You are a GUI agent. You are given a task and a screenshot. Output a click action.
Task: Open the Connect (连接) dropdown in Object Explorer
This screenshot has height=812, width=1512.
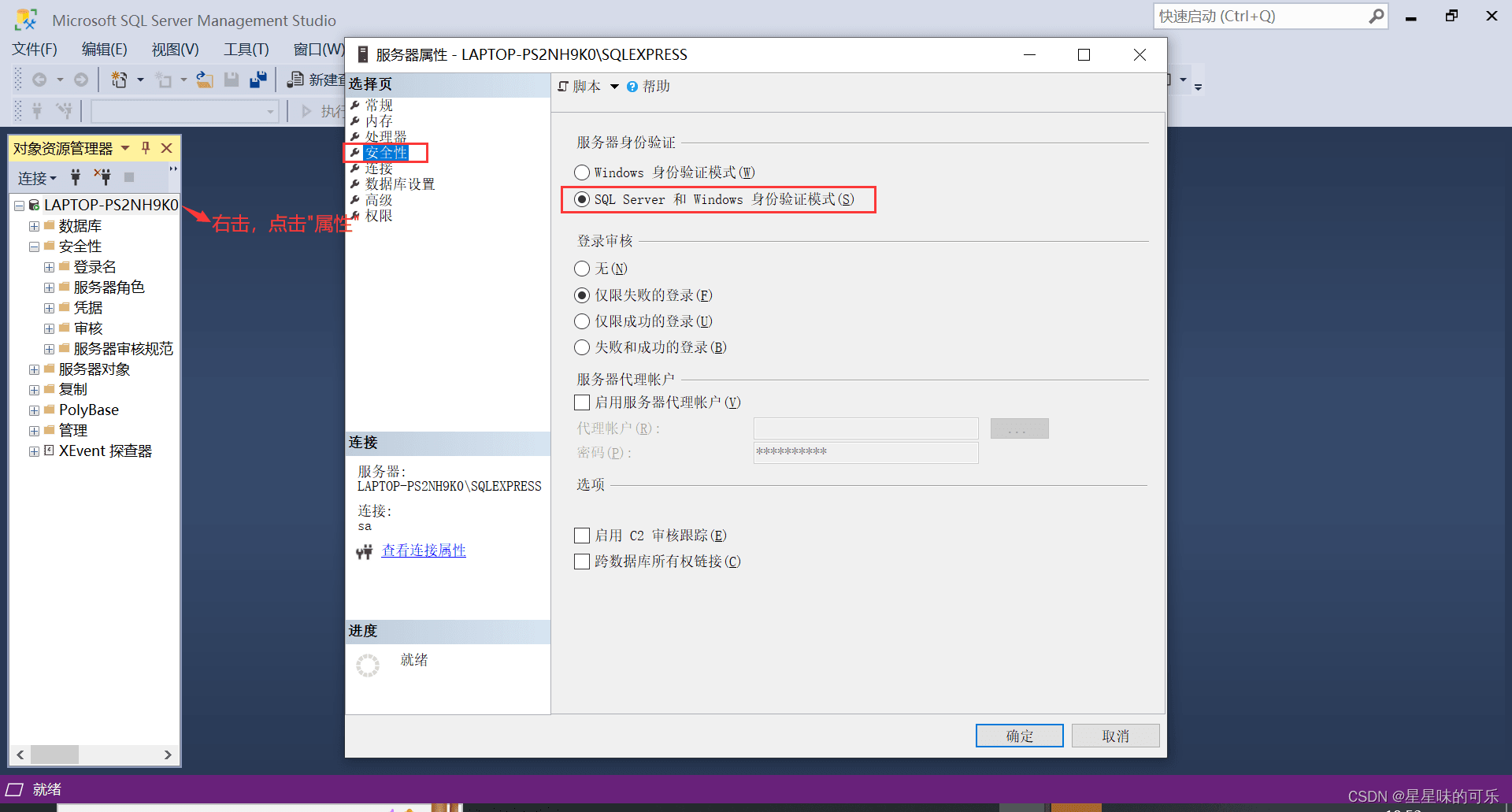37,178
